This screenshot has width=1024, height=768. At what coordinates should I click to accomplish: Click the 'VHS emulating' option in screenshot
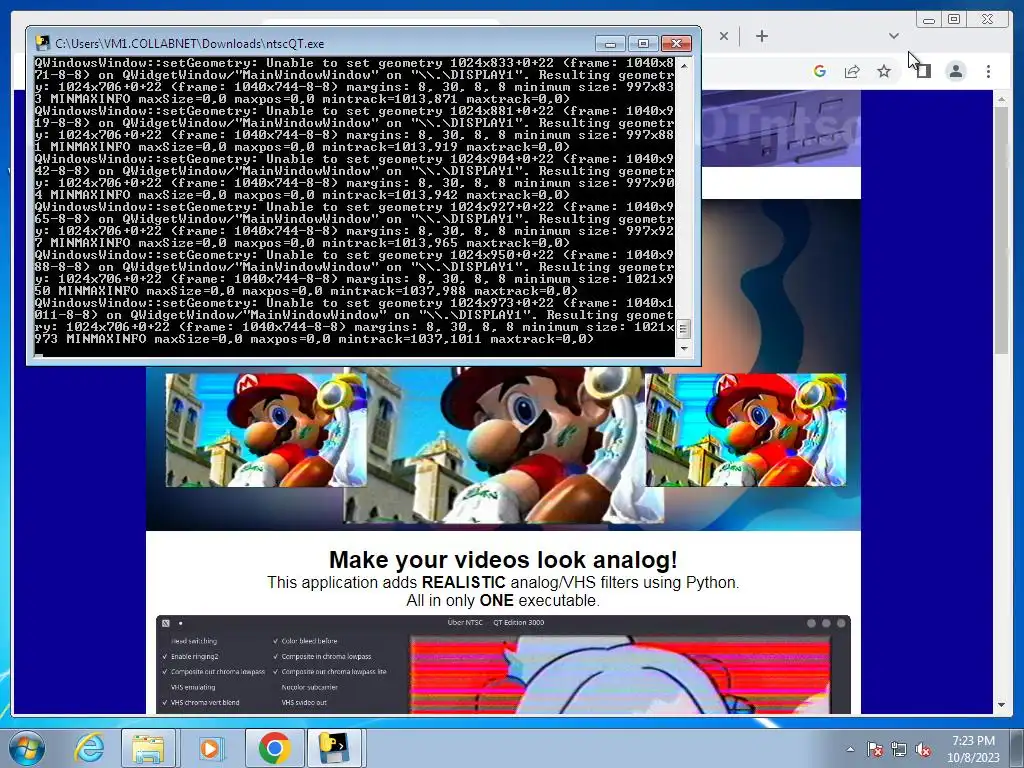coord(193,687)
